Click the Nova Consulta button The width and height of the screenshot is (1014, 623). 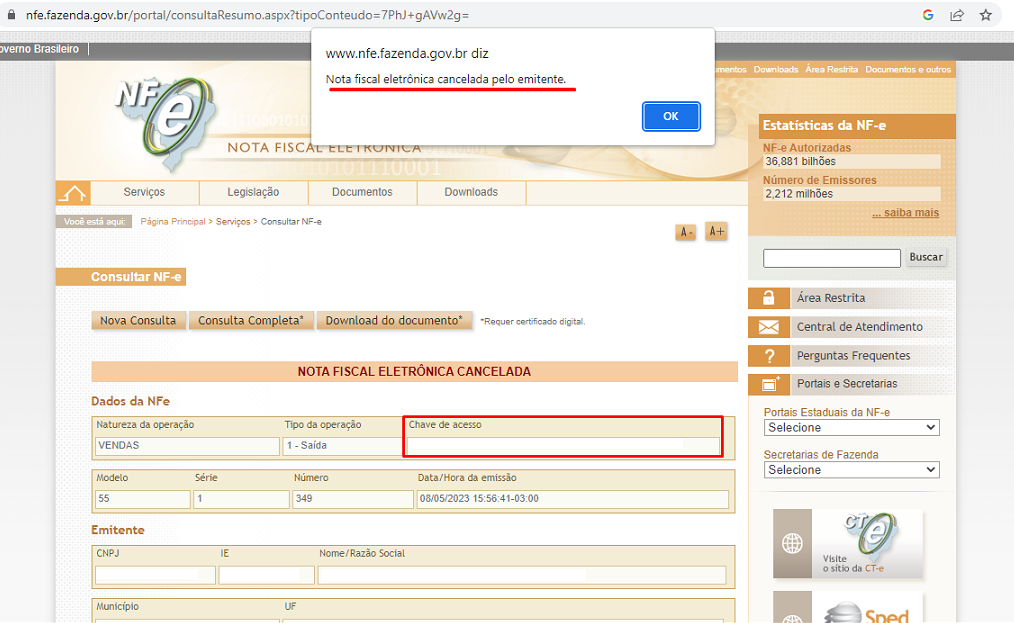[138, 321]
